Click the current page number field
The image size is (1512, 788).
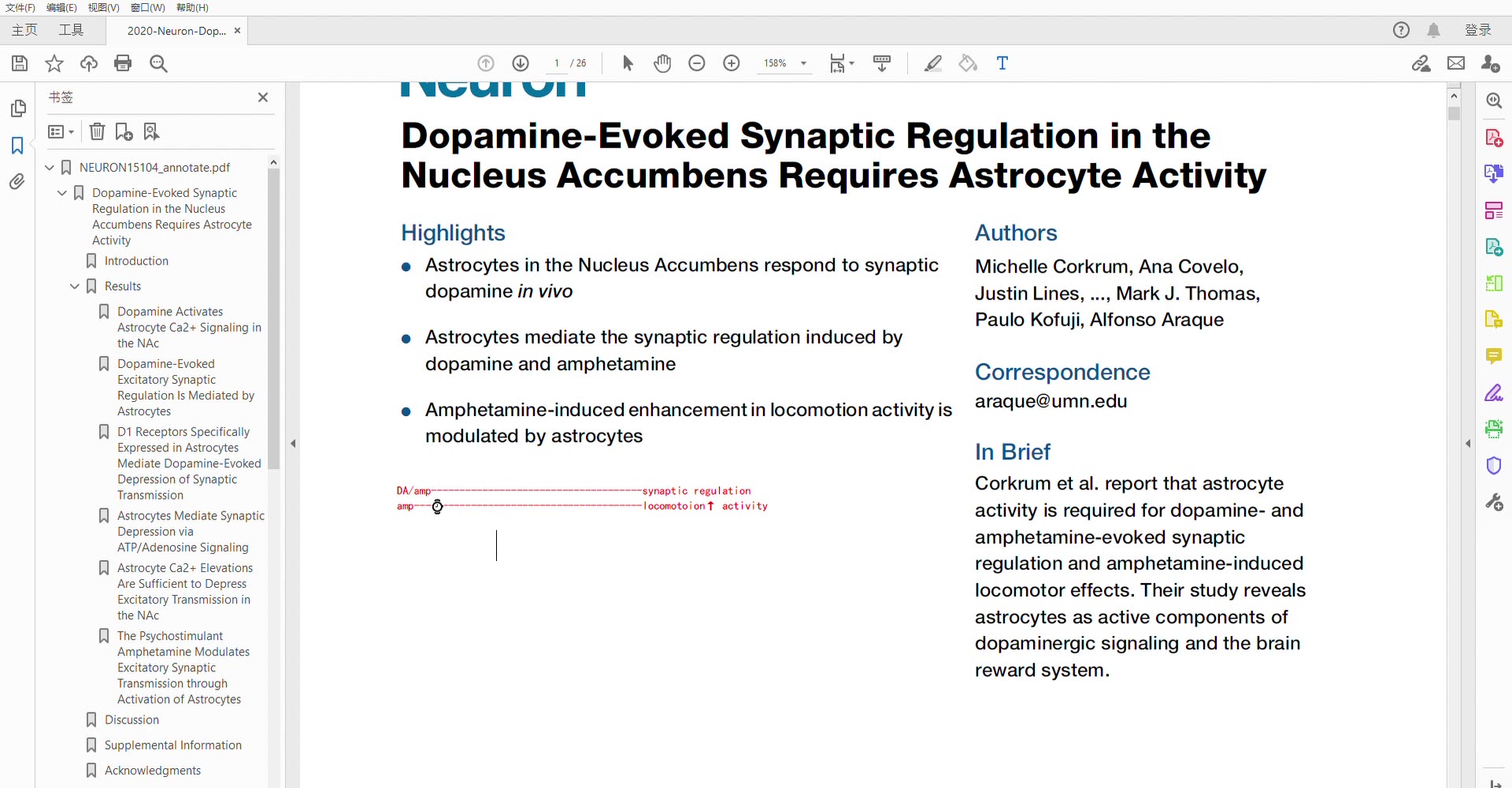(x=557, y=63)
